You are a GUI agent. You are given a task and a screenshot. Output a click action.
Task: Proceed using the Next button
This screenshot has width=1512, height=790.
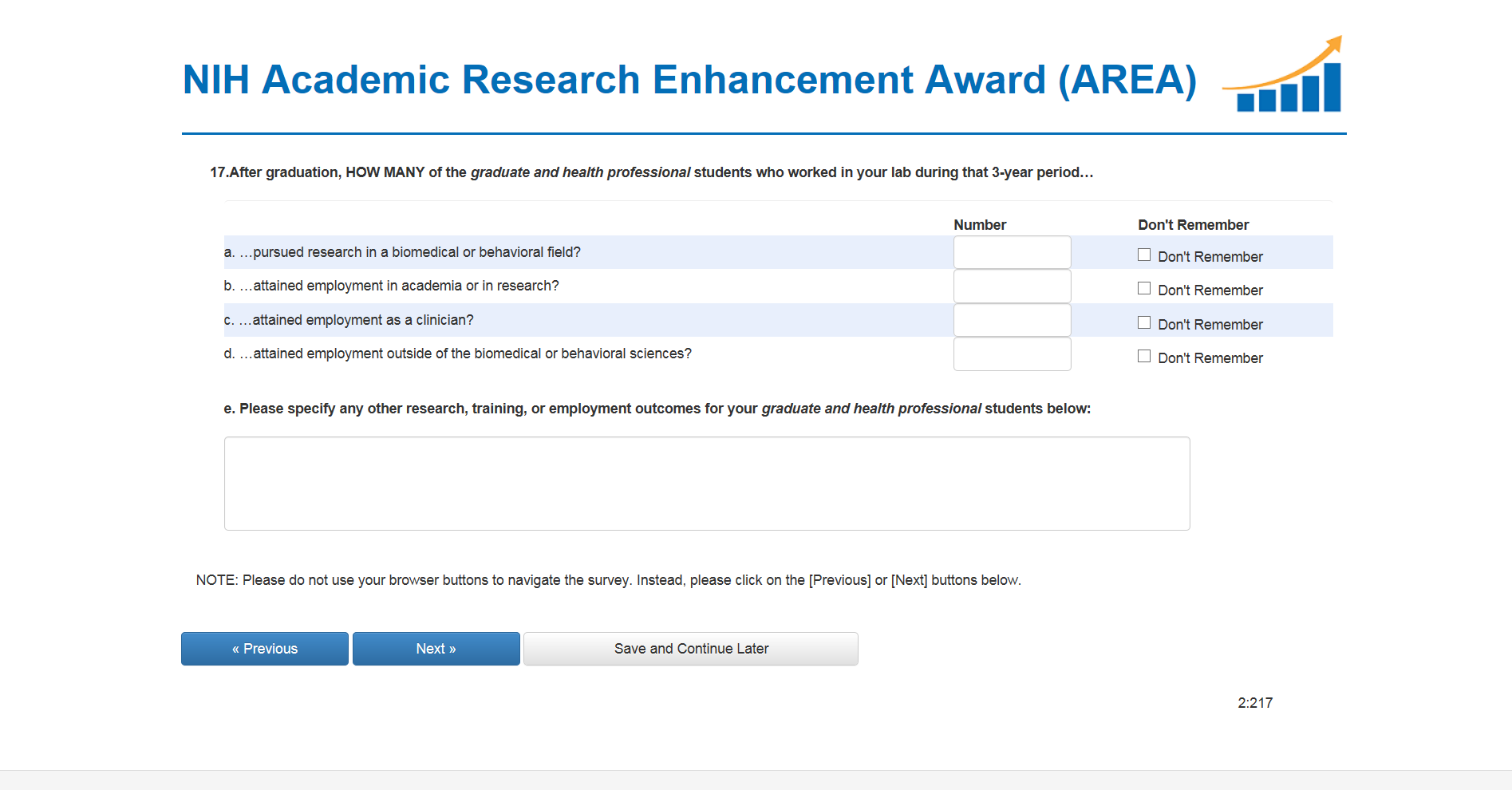tap(436, 649)
